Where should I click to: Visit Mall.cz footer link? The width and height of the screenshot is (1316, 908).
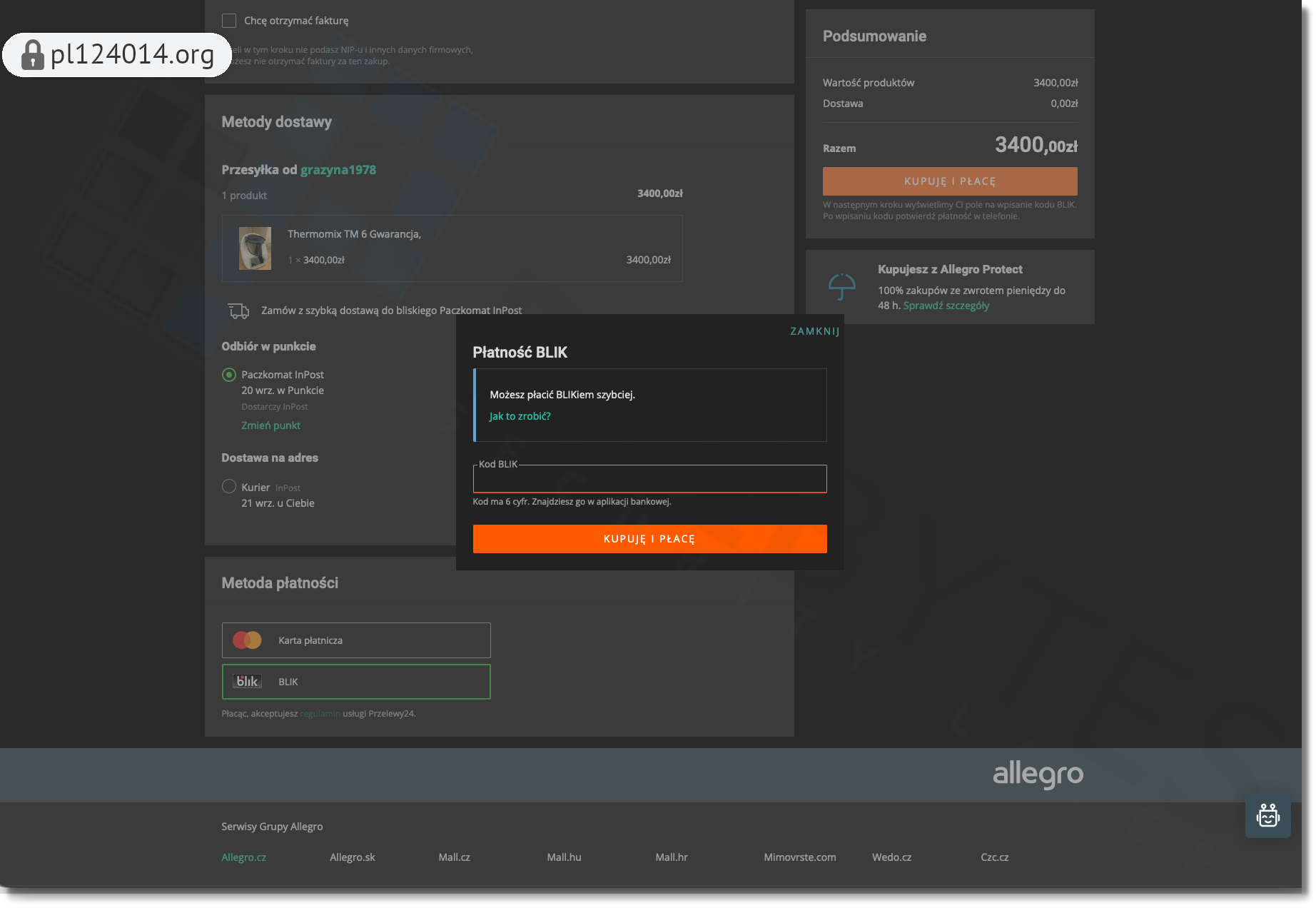click(454, 857)
